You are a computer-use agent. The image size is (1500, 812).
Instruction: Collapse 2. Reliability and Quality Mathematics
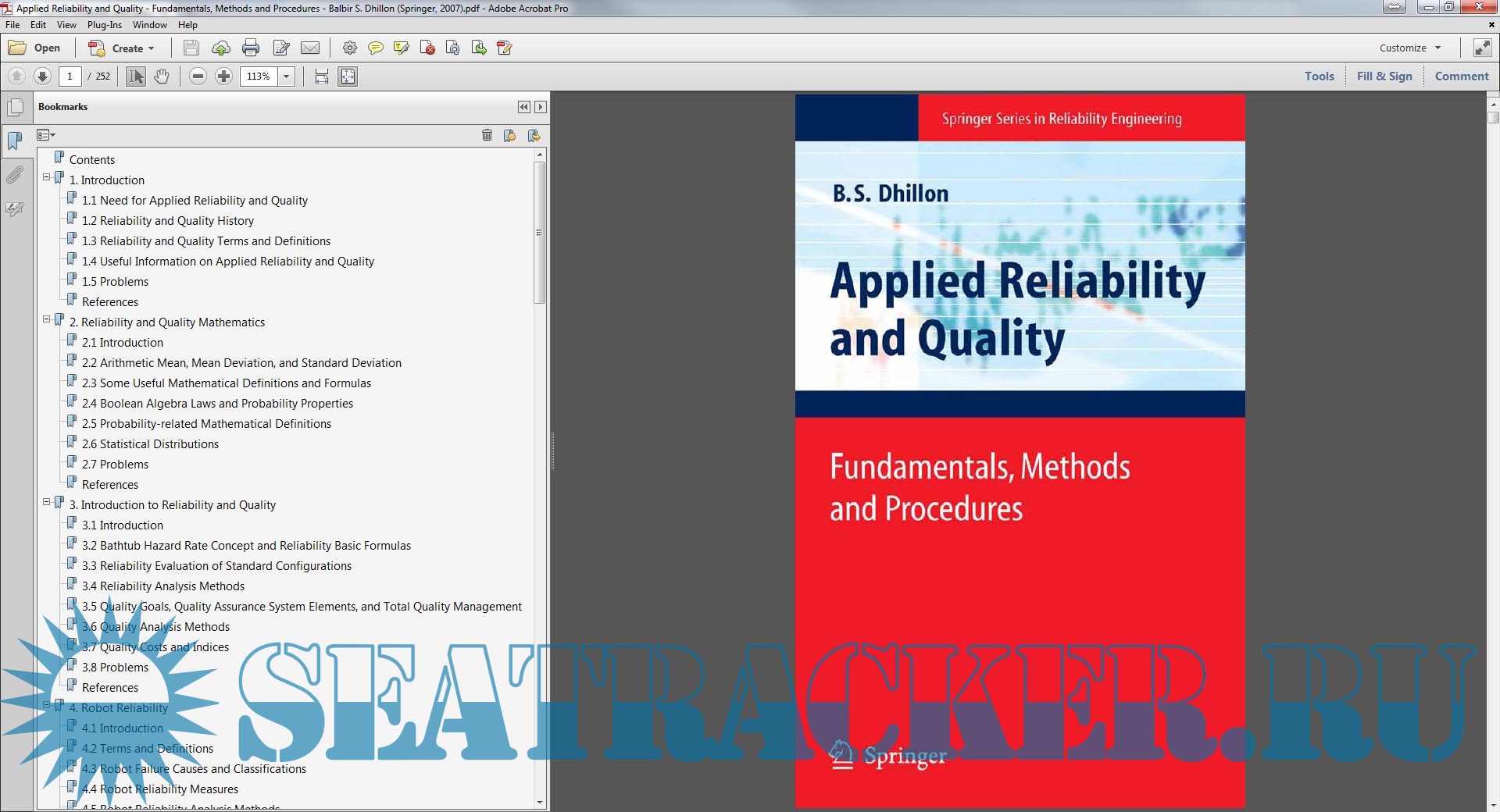47,320
